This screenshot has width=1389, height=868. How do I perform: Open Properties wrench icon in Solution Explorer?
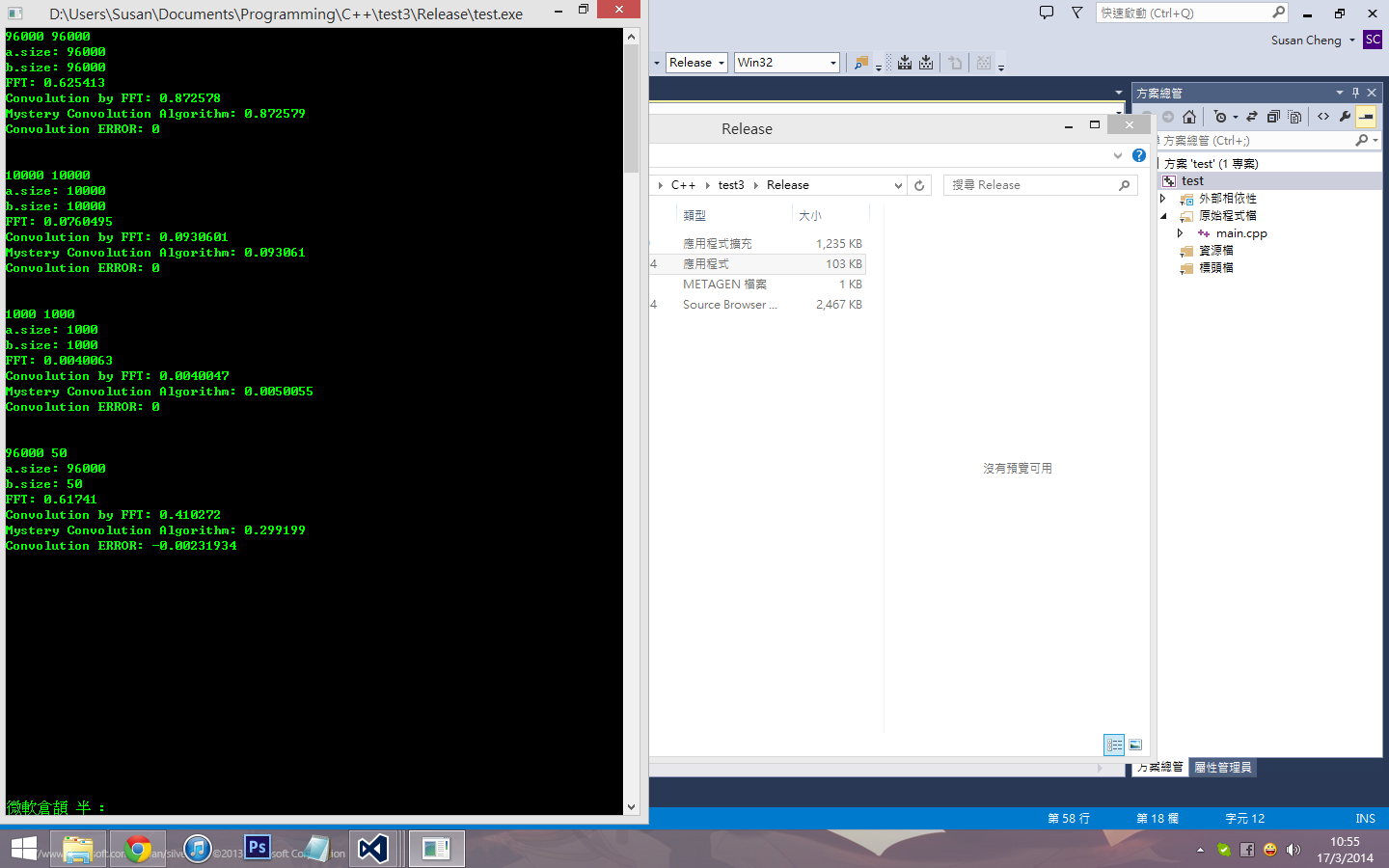point(1345,117)
